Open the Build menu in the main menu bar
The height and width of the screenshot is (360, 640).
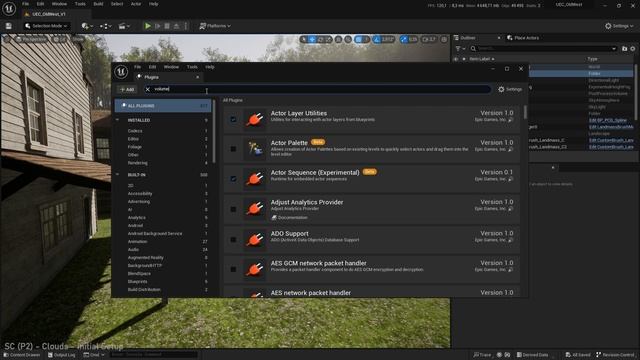click(98, 4)
